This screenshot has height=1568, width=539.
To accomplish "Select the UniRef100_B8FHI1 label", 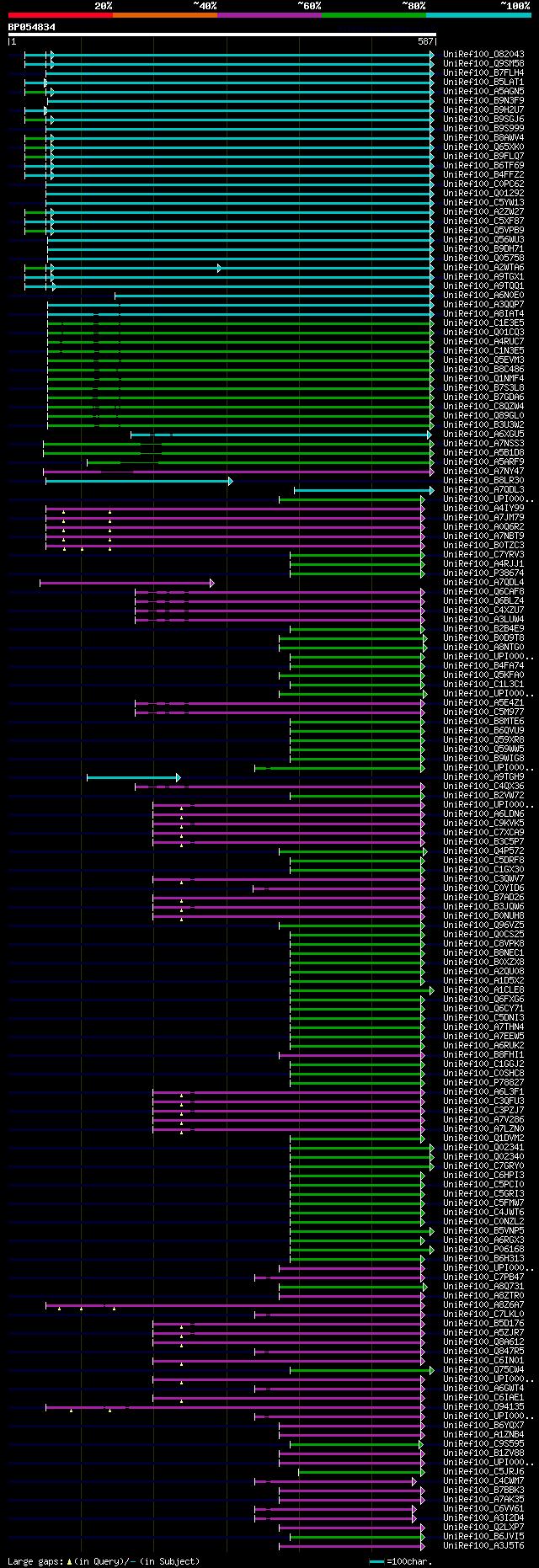I will pos(483,1054).
